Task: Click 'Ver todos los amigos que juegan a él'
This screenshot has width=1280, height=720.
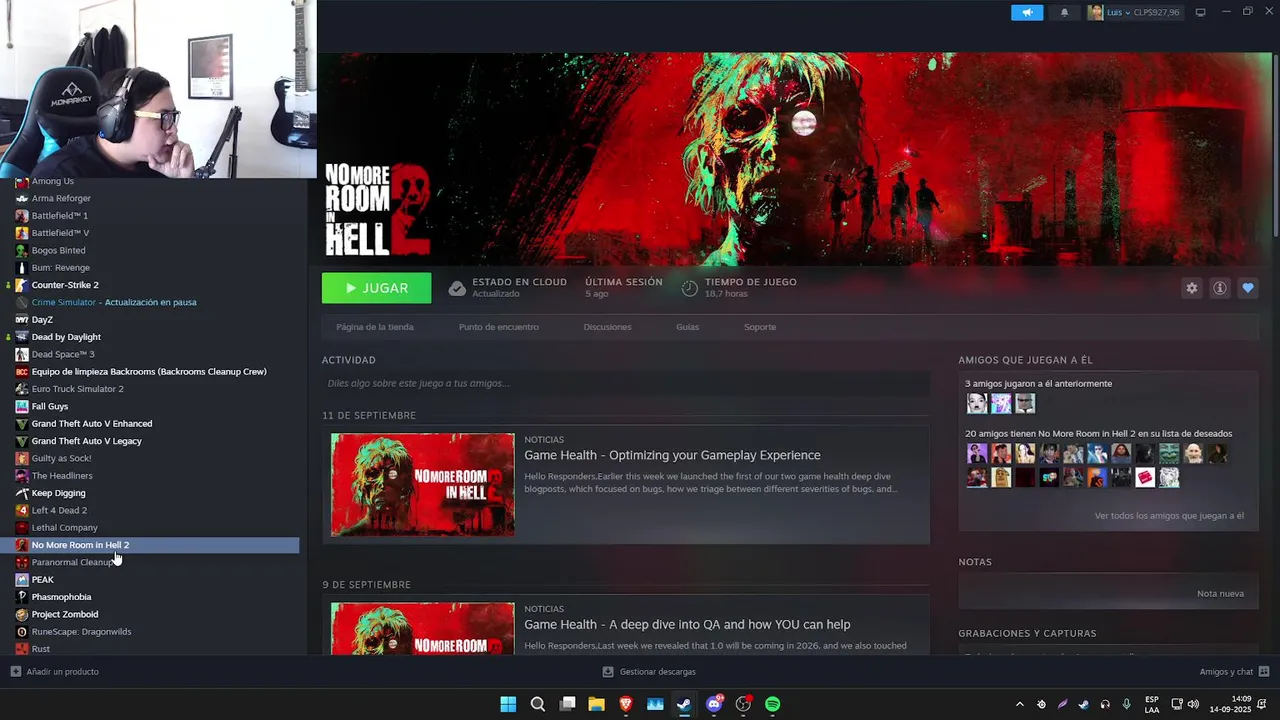Action: [x=1169, y=516]
